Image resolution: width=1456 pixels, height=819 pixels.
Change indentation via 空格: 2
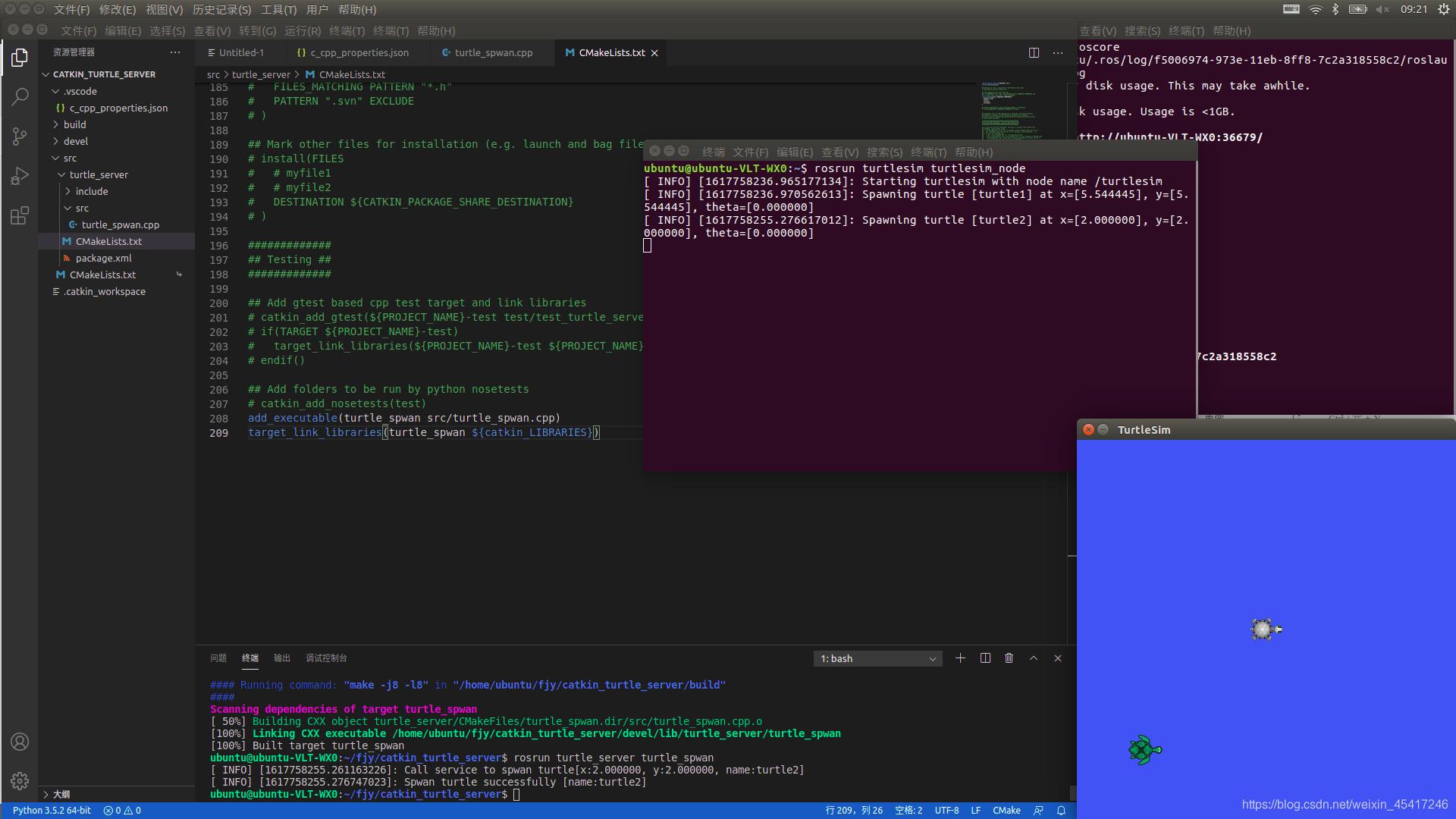click(908, 811)
